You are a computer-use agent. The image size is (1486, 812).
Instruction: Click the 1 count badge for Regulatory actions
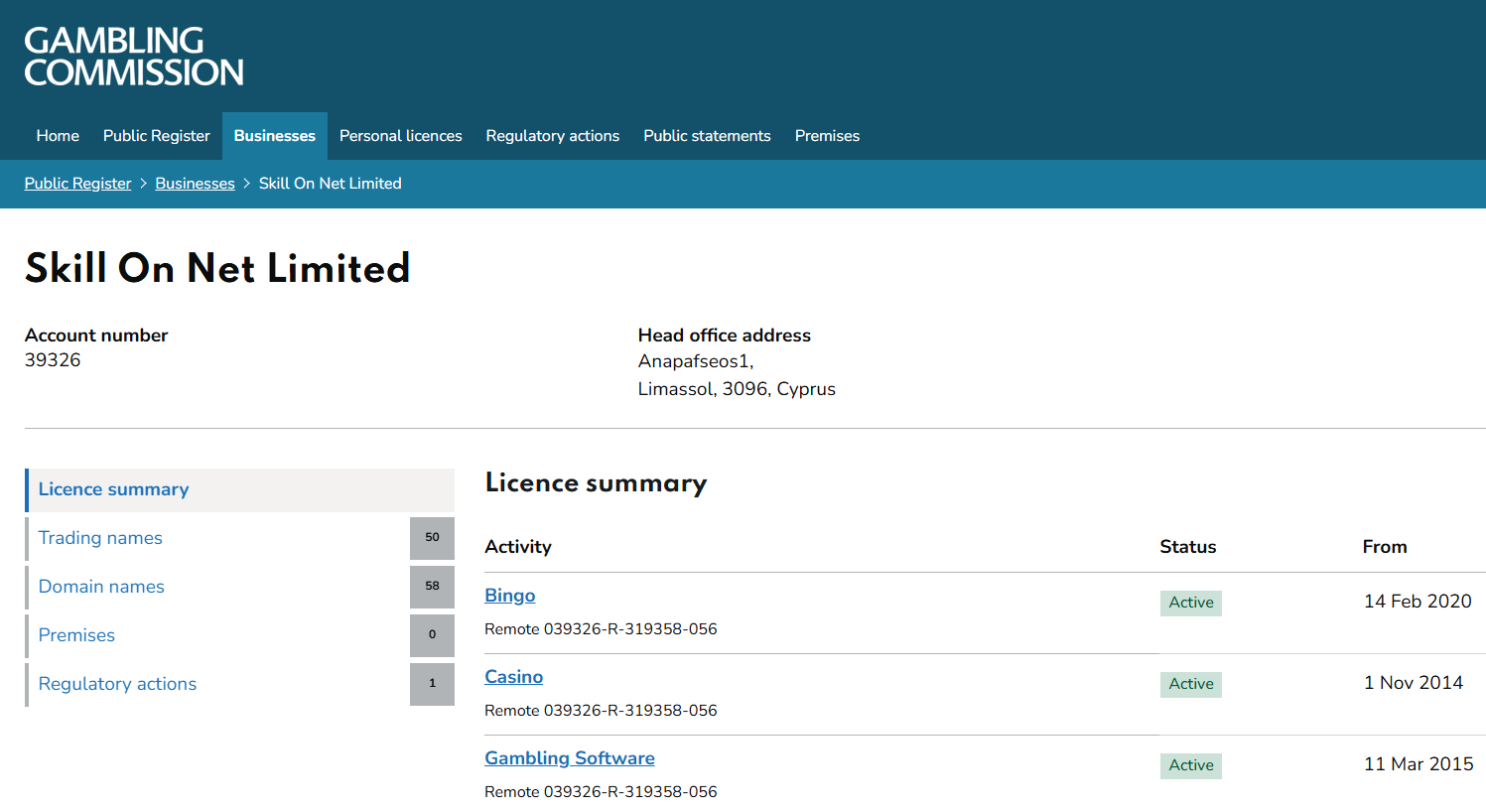pos(432,684)
